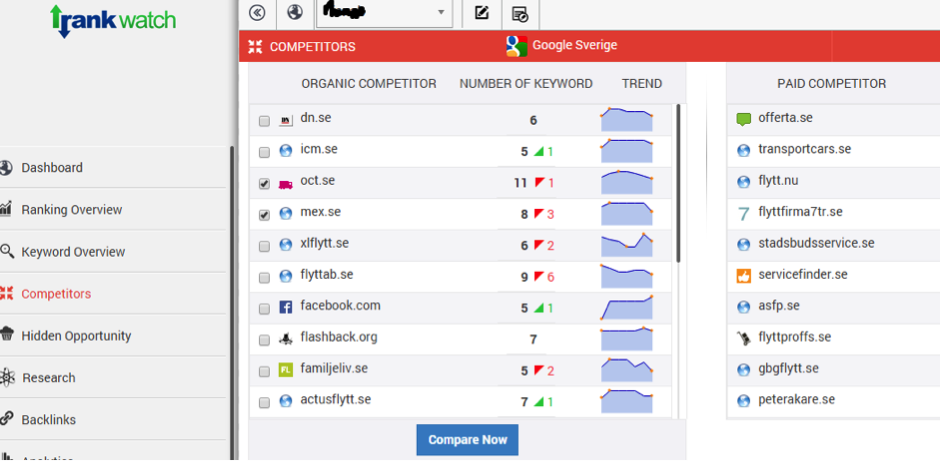Click the Facebook icon beside facebook.com
941x461 pixels.
(x=286, y=307)
